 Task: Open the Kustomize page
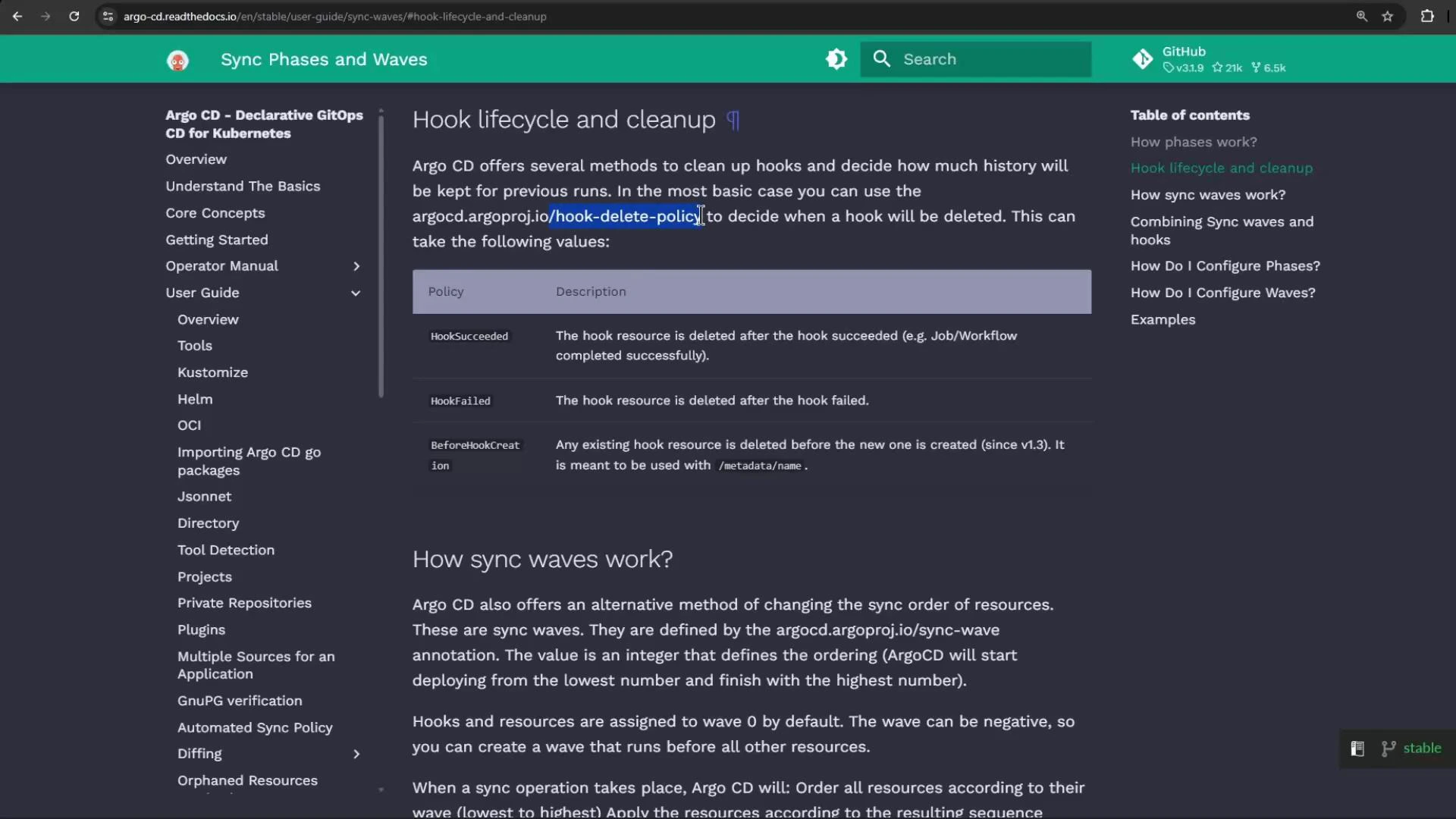click(212, 372)
